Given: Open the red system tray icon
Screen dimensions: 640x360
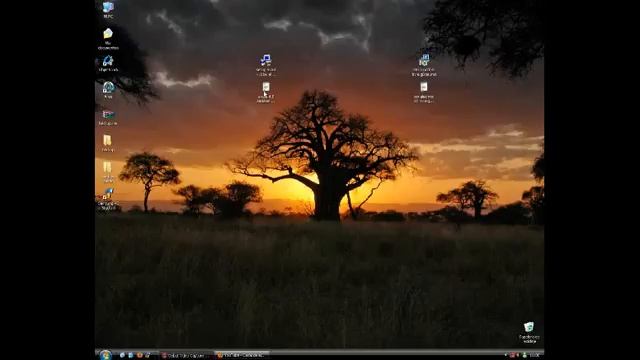Looking at the screenshot, I should pos(512,356).
